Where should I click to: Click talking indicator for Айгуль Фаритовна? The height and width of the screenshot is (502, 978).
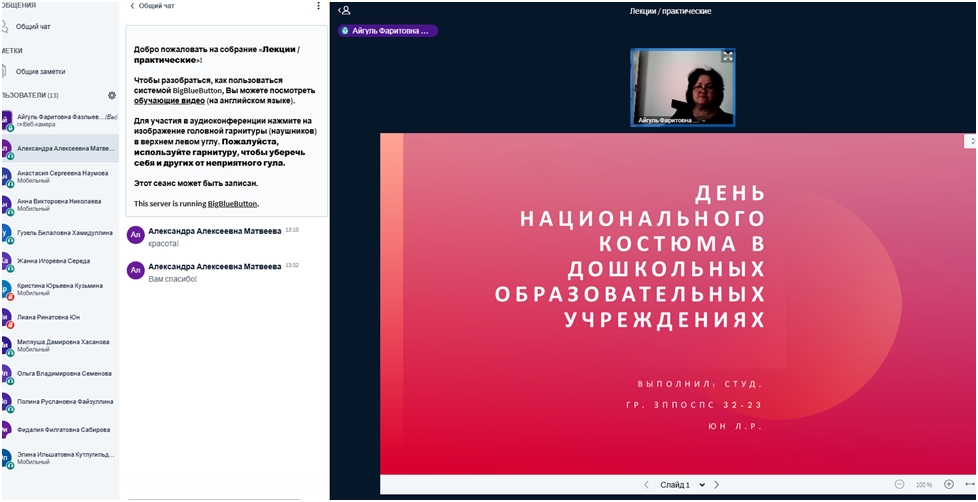387,31
